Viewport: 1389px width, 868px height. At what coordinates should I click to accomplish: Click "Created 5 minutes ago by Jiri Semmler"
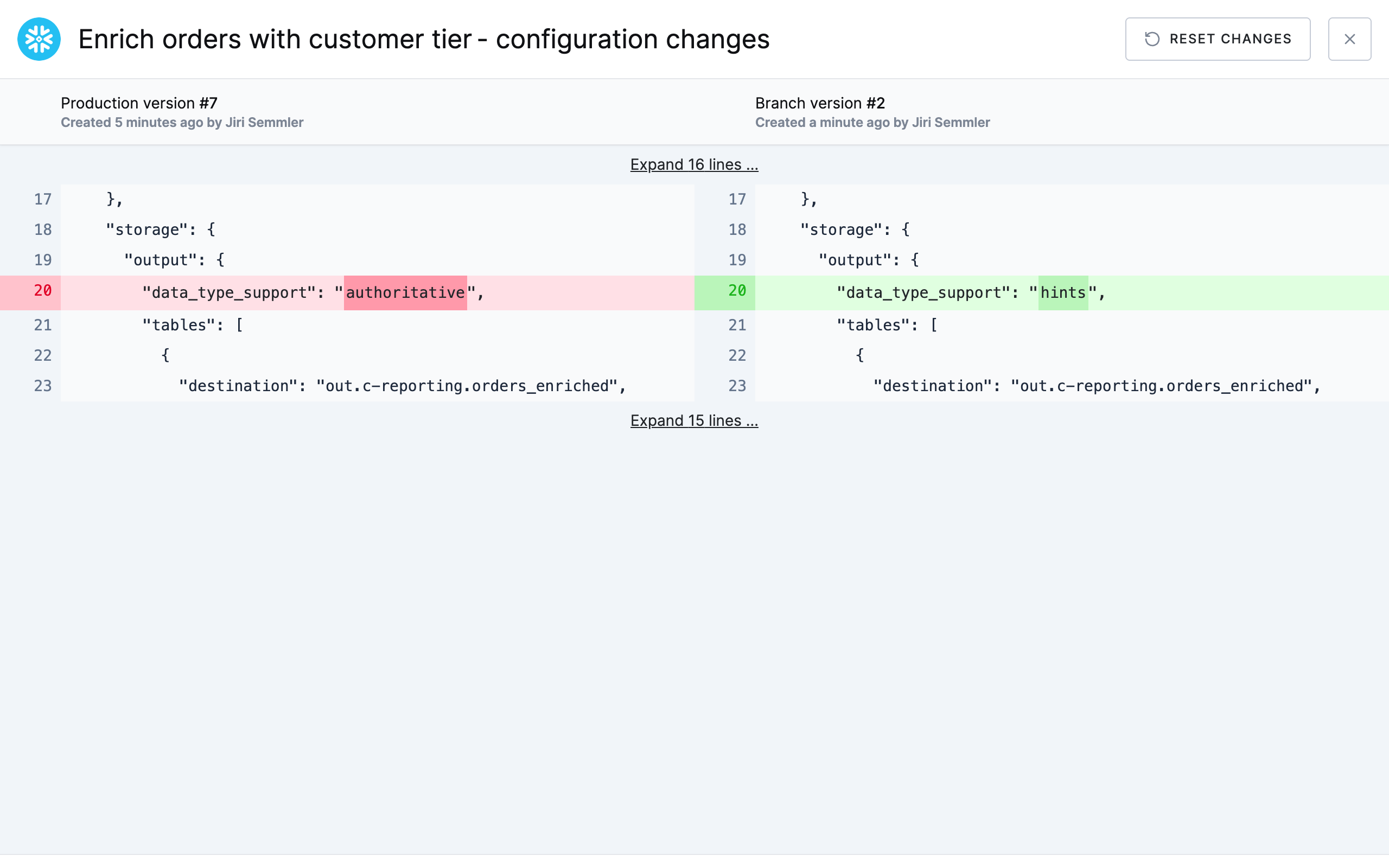click(182, 123)
